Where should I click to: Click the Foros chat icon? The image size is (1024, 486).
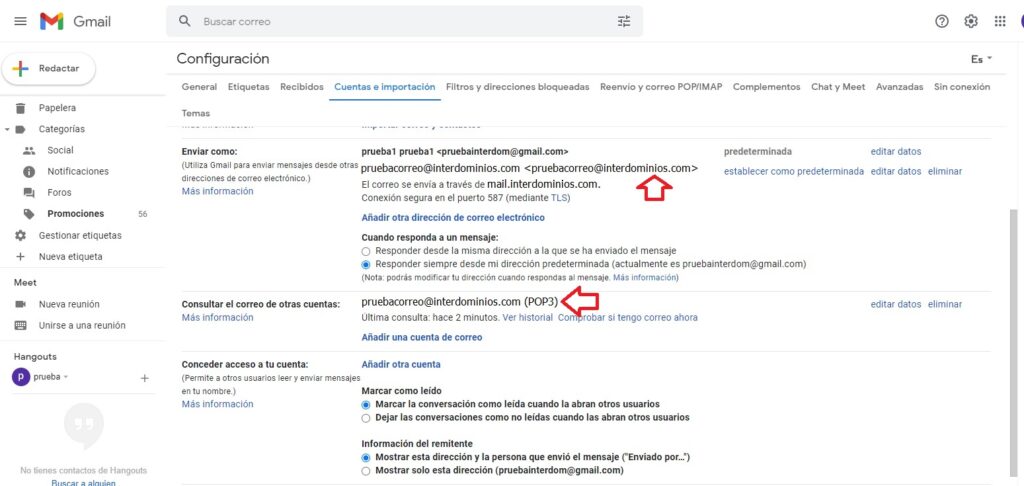coord(29,193)
